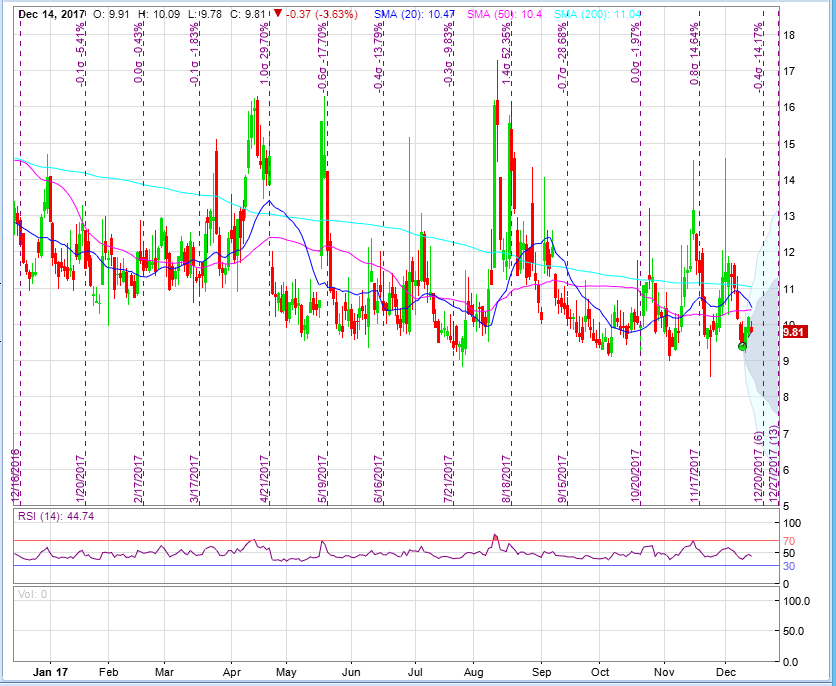The width and height of the screenshot is (836, 686).
Task: Click the "0.0σ -1.97%" move label
Action: [636, 53]
